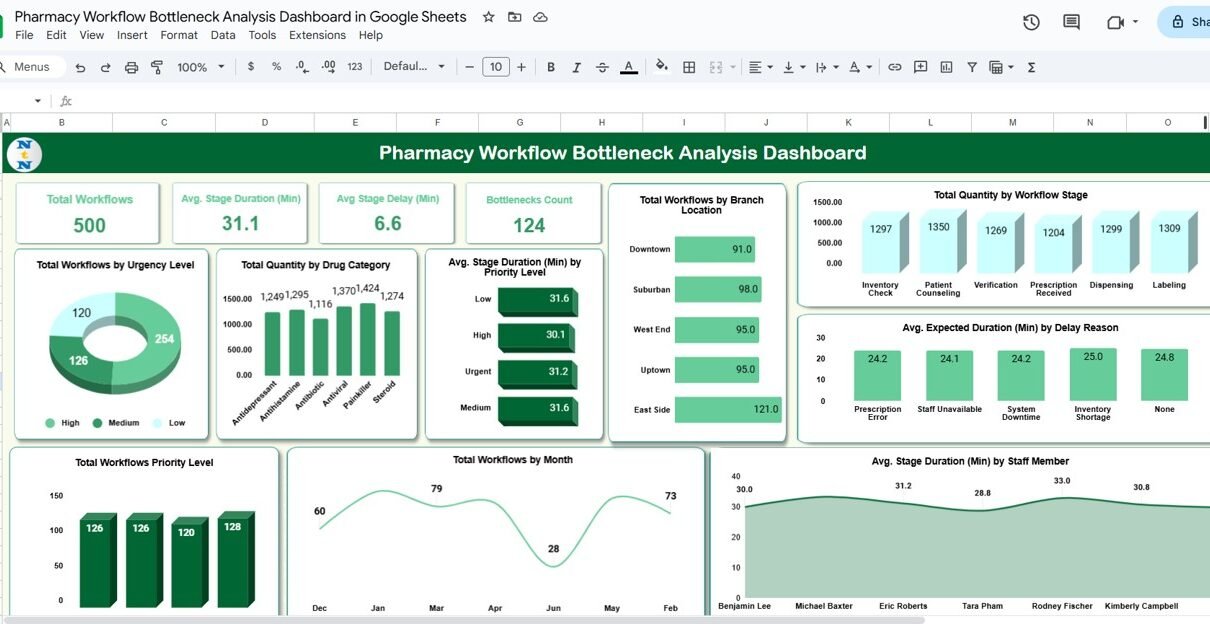
Task: Open the 100% zoom dropdown
Action: [200, 67]
